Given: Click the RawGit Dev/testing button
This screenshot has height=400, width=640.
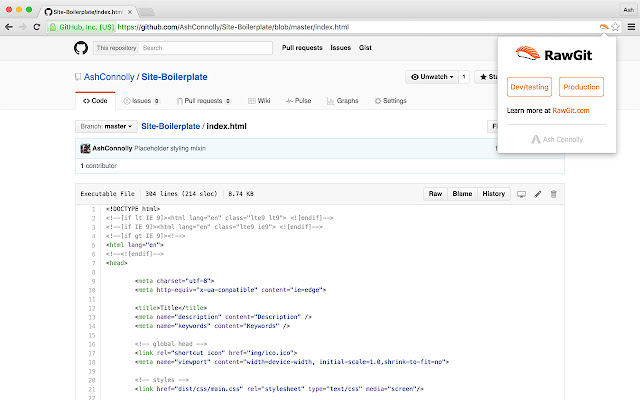Looking at the screenshot, I should point(529,87).
